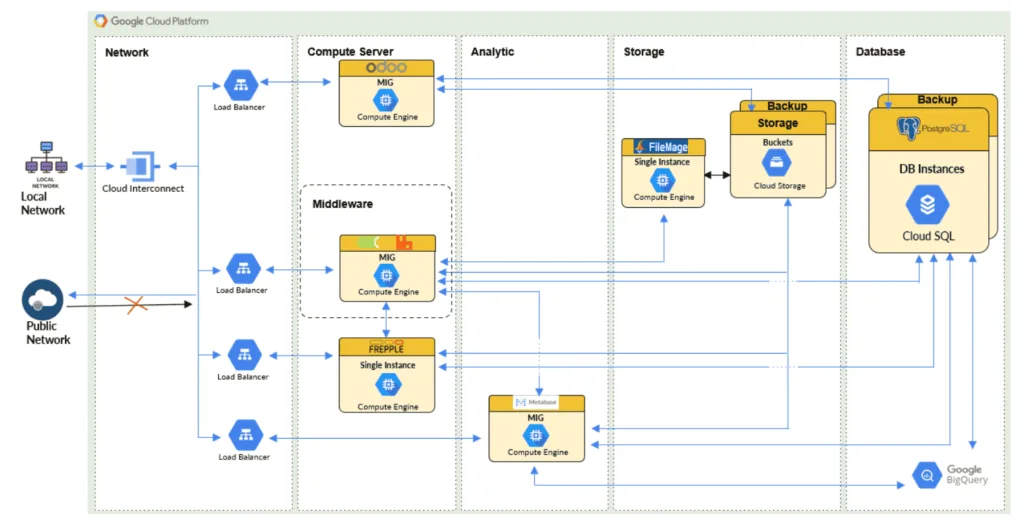Viewport: 1024px width, 523px height.
Task: Select the Load Balancer linked to Odoo MIG
Action: [x=241, y=85]
